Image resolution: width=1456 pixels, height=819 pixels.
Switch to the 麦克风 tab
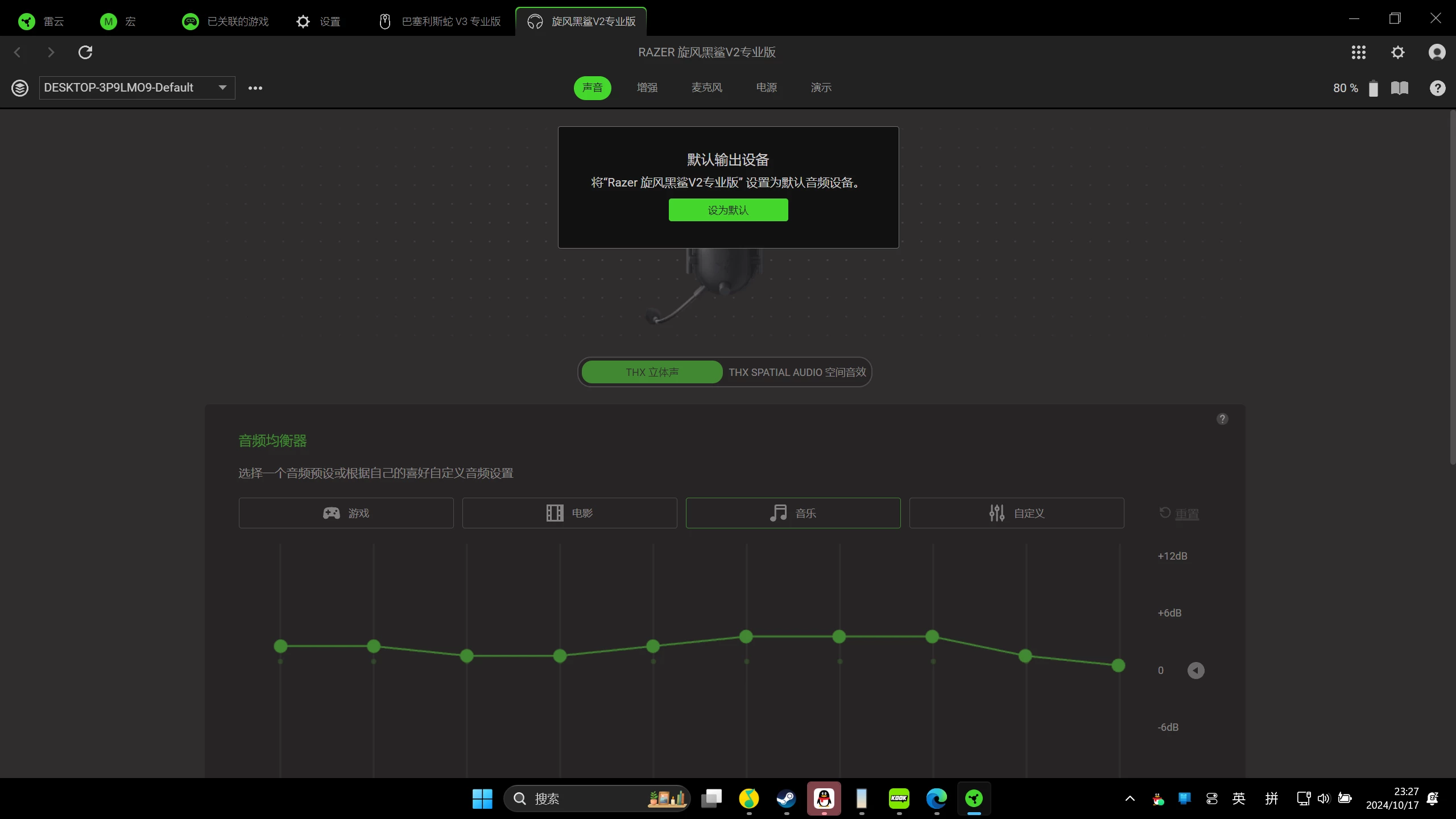click(706, 87)
